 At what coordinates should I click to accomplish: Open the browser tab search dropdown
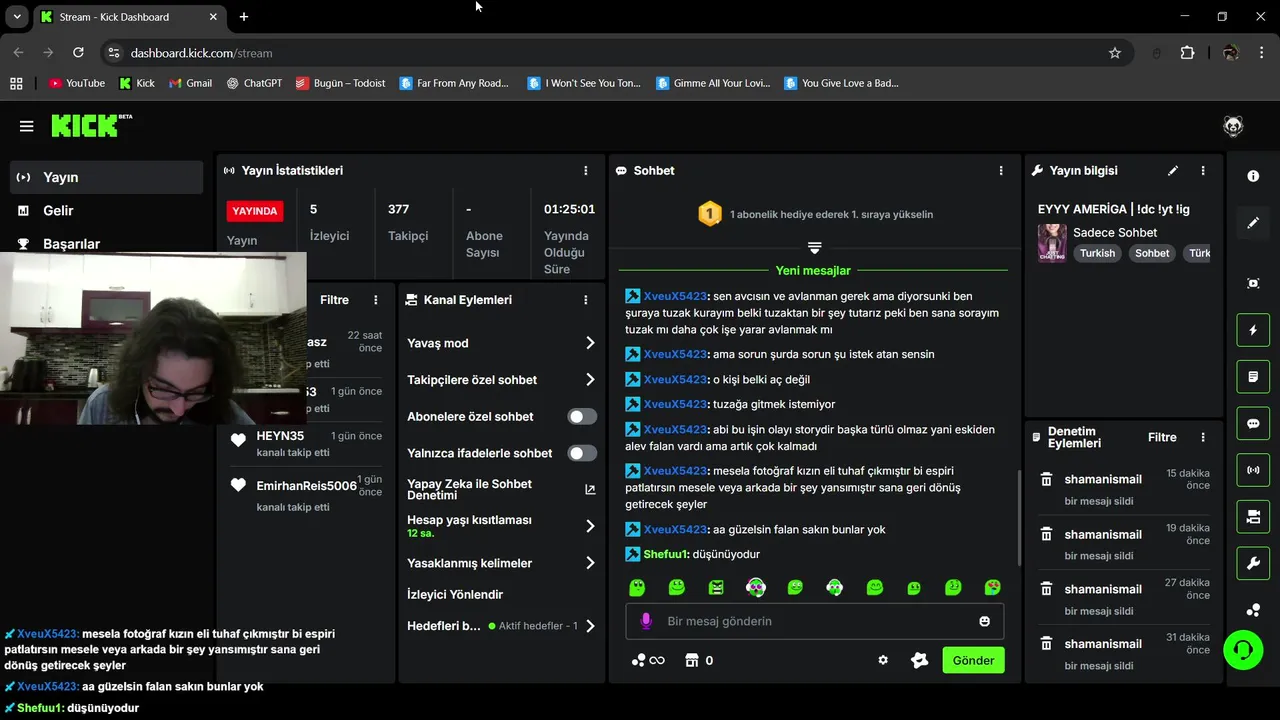tap(17, 17)
